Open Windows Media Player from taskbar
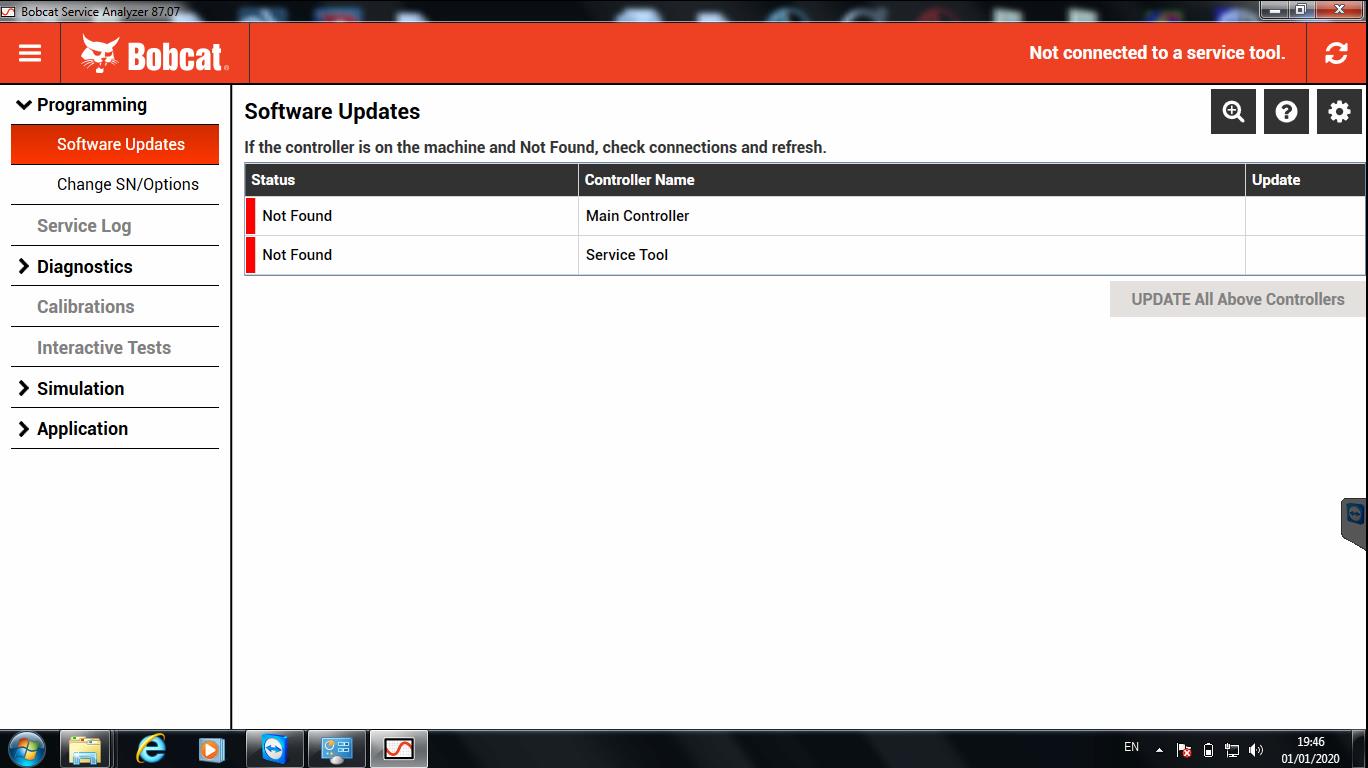The image size is (1368, 768). pyautogui.click(x=210, y=749)
